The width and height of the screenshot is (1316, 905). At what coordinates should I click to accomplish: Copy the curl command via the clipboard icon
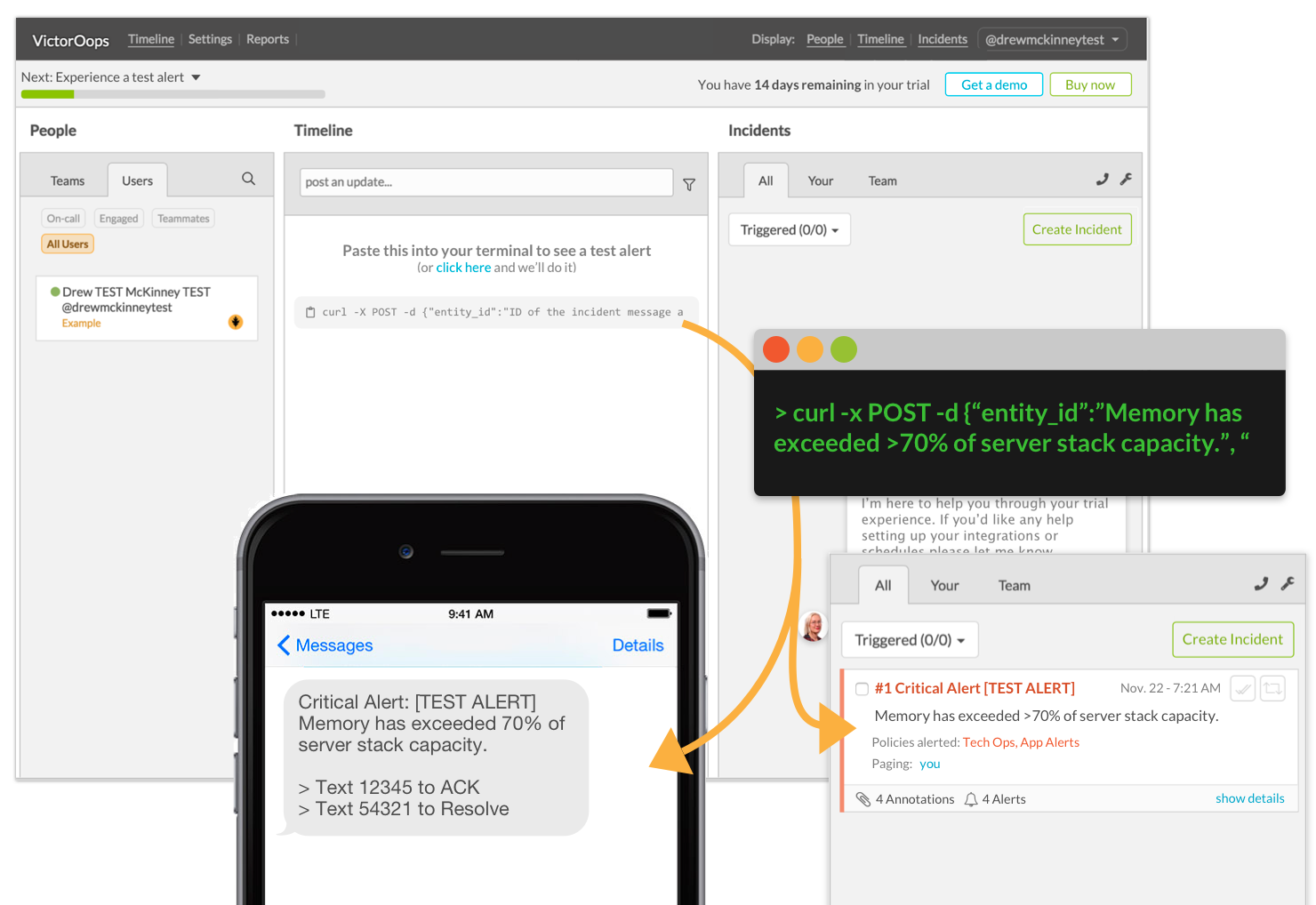[310, 312]
